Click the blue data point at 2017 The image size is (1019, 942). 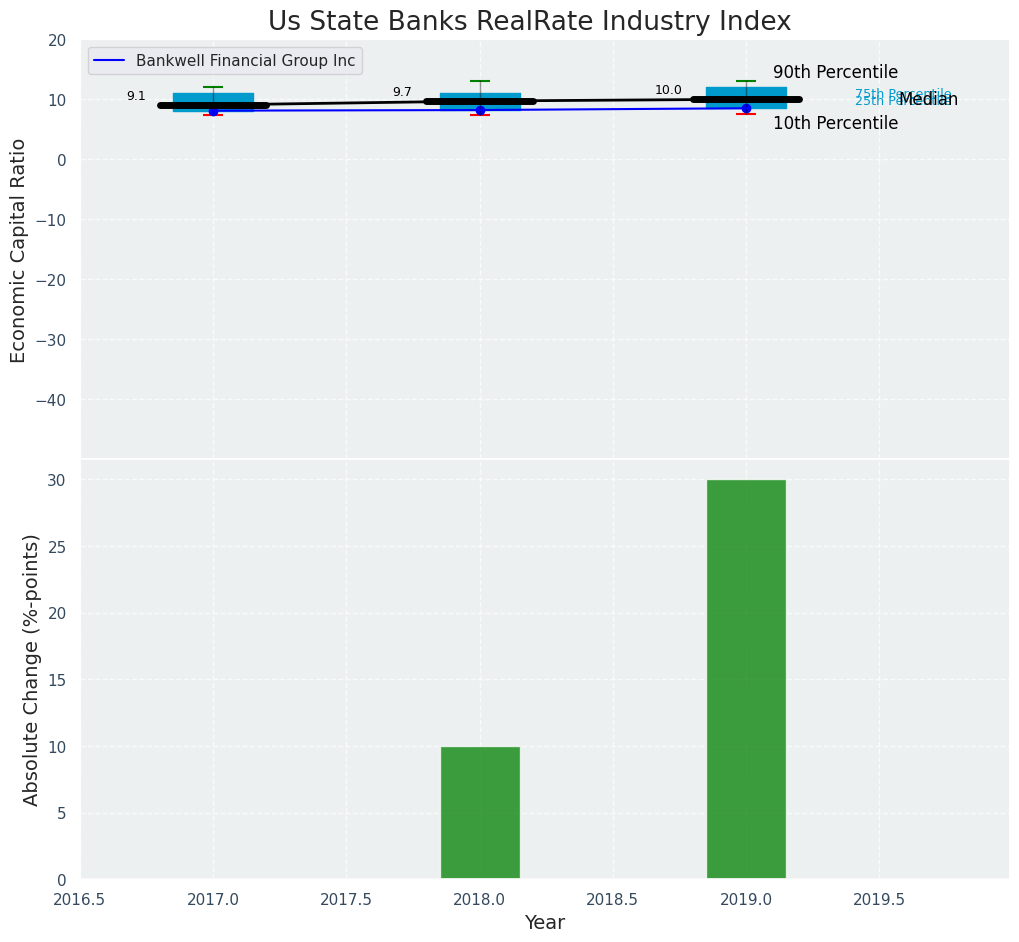click(213, 111)
